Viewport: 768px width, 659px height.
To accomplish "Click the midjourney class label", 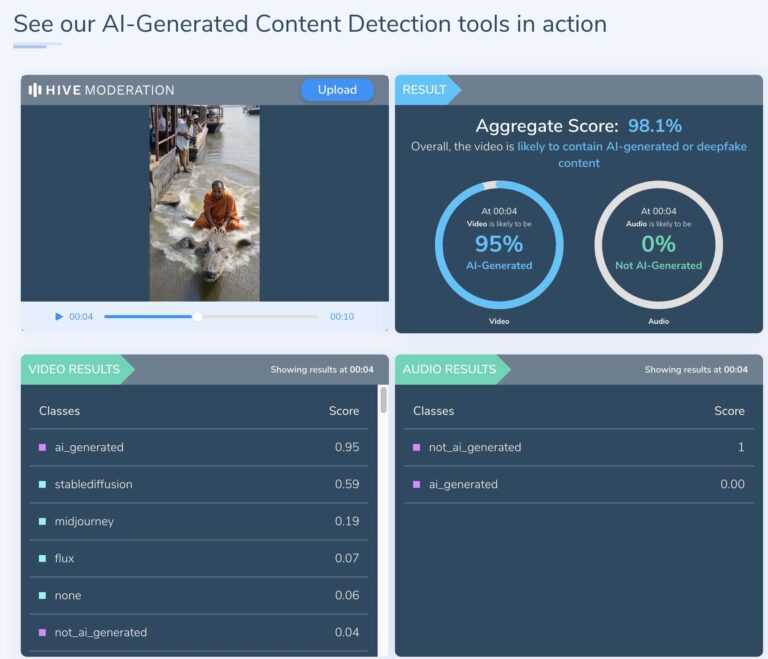I will (84, 521).
